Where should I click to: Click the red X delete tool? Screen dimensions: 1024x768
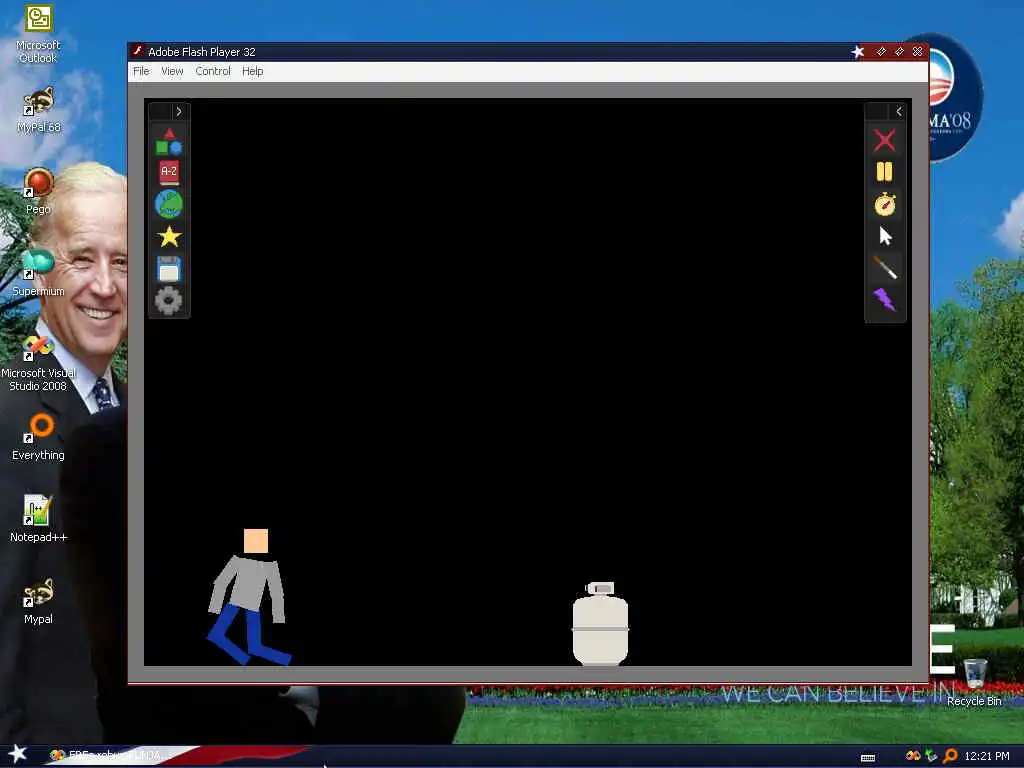pos(885,140)
